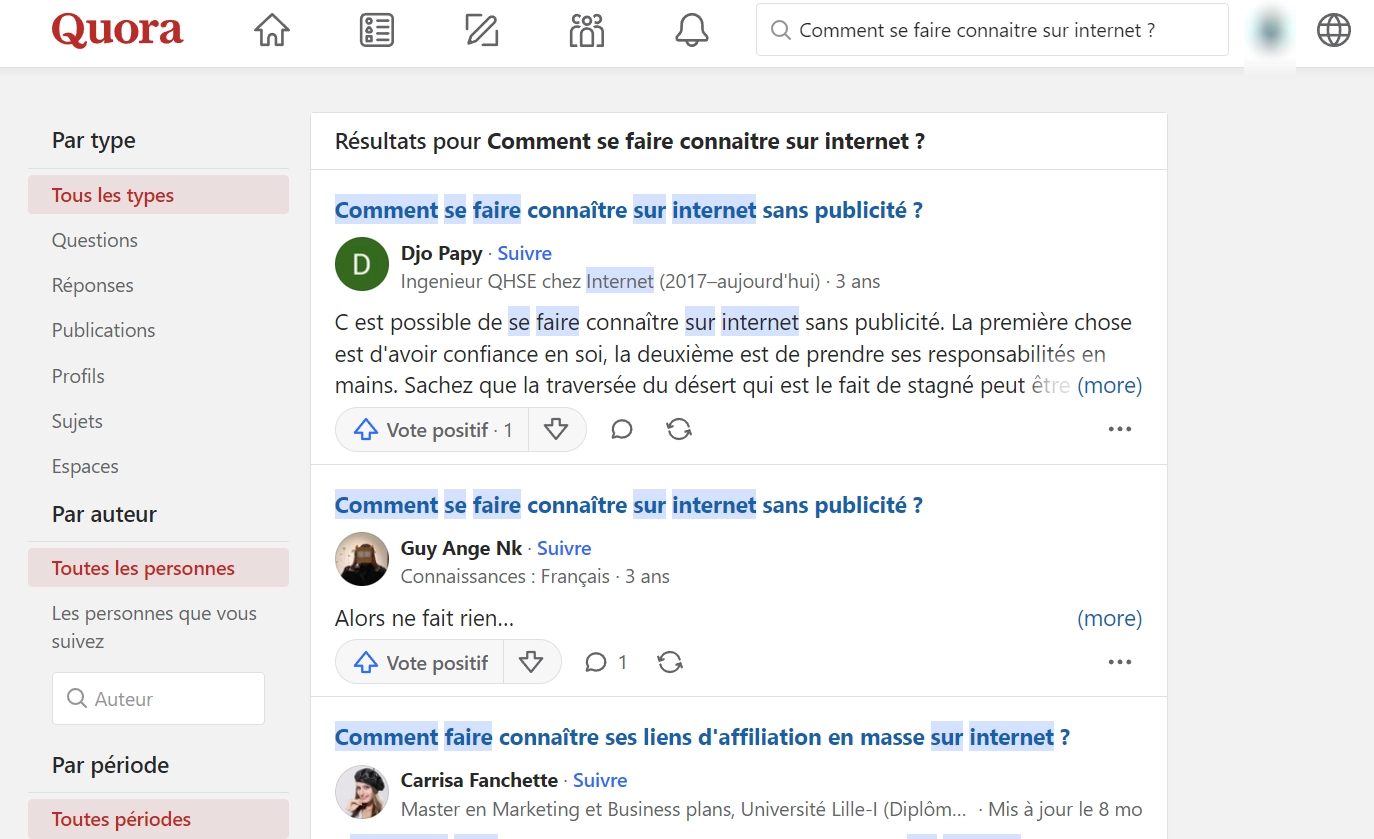Open the answer pencil icon

tap(482, 30)
